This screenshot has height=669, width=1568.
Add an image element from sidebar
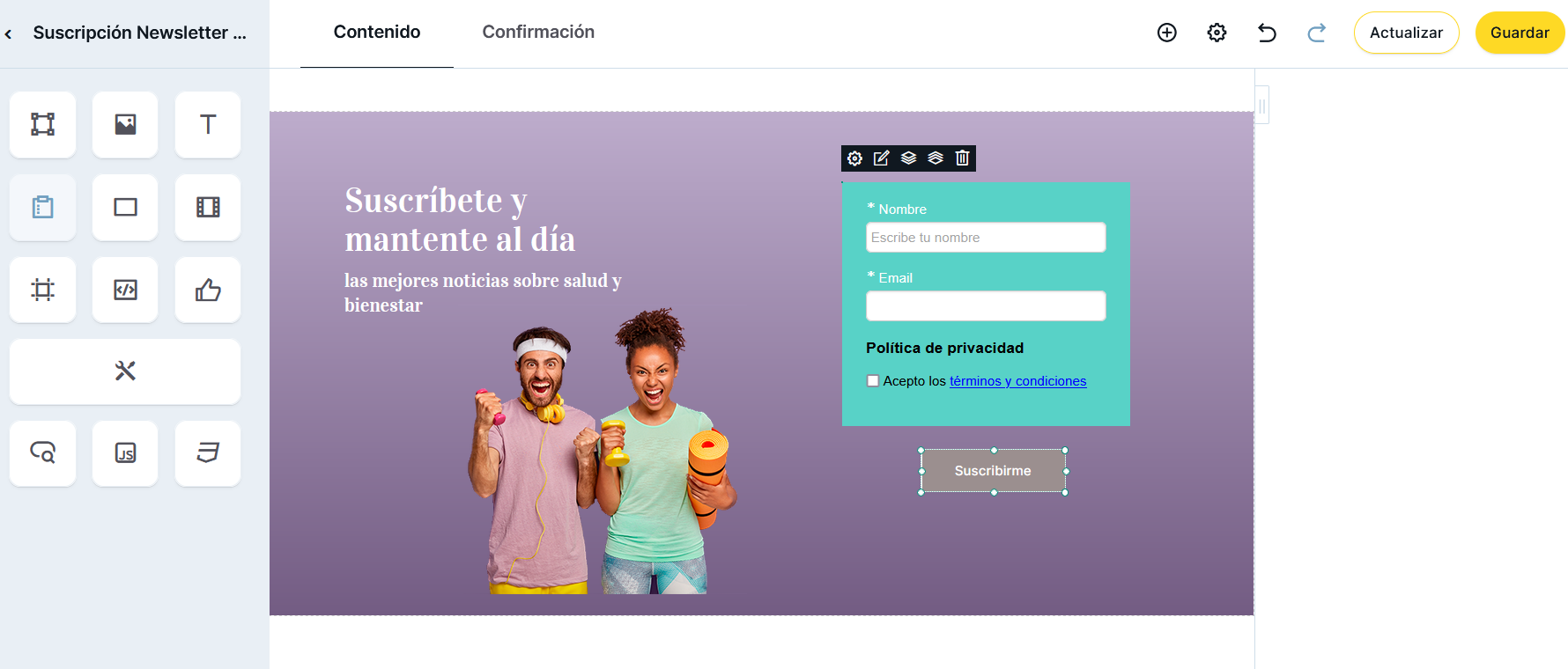[125, 124]
